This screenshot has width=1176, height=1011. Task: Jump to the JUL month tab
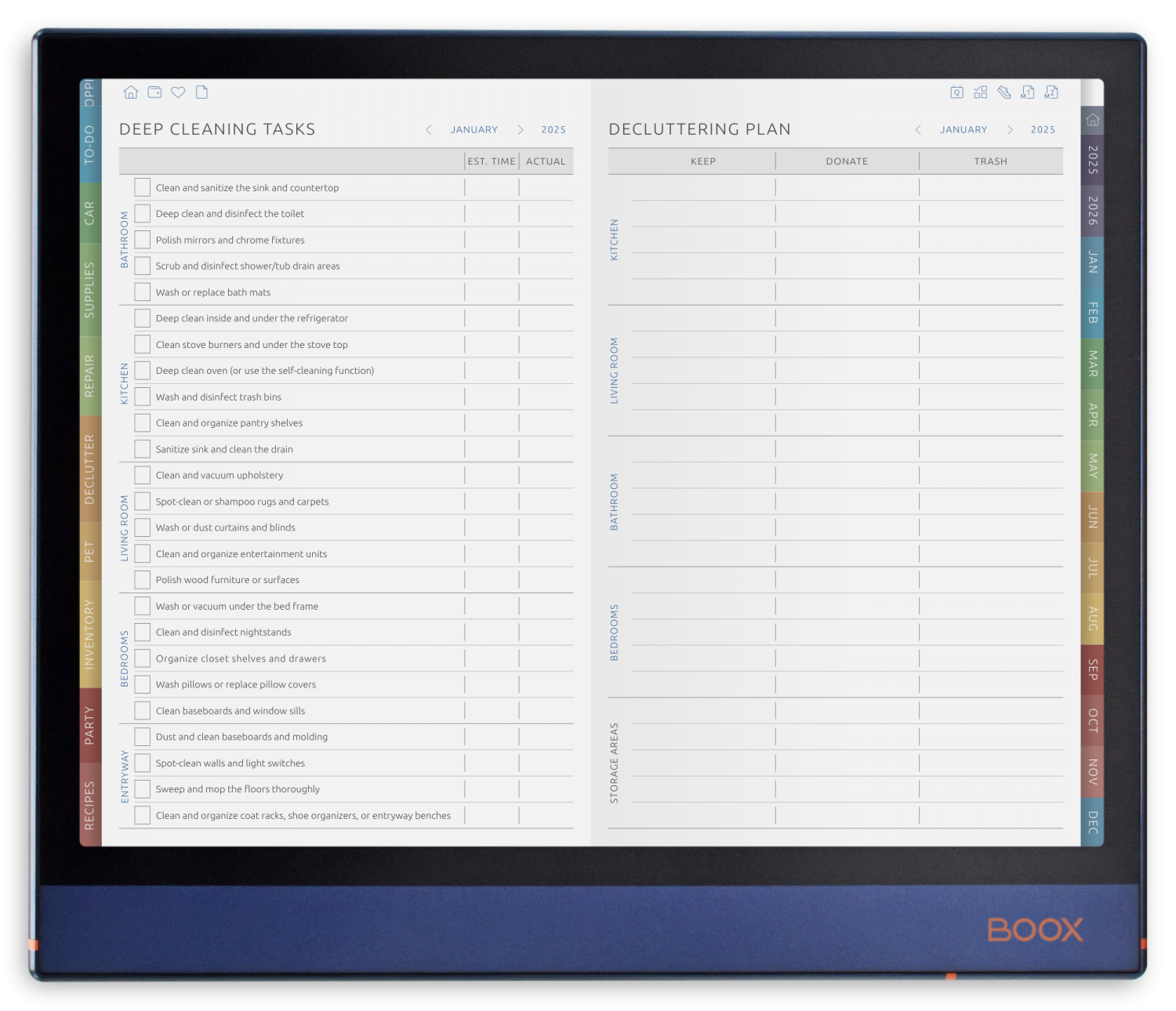(1092, 568)
